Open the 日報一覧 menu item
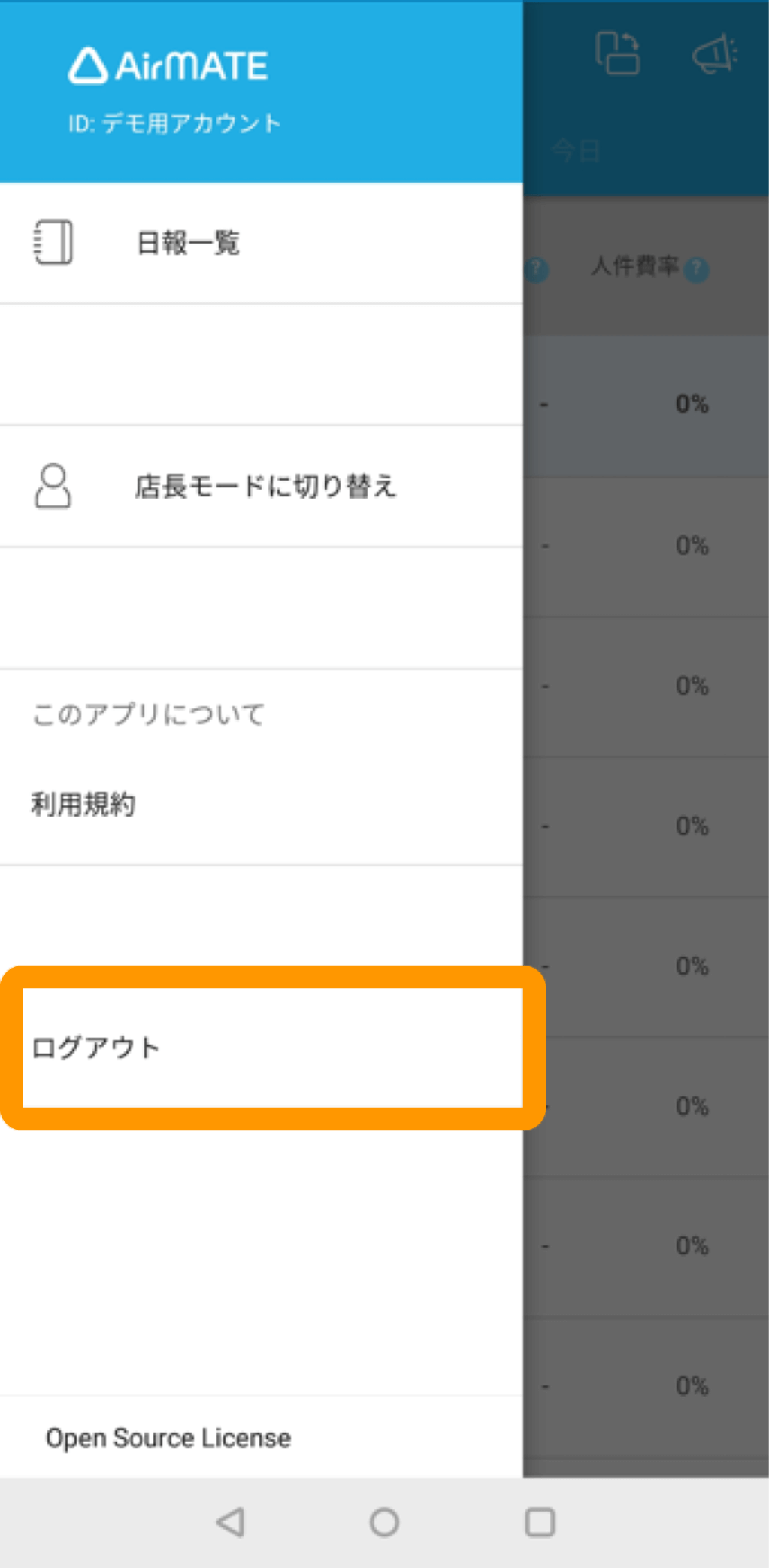This screenshot has width=769, height=1568. tap(261, 243)
